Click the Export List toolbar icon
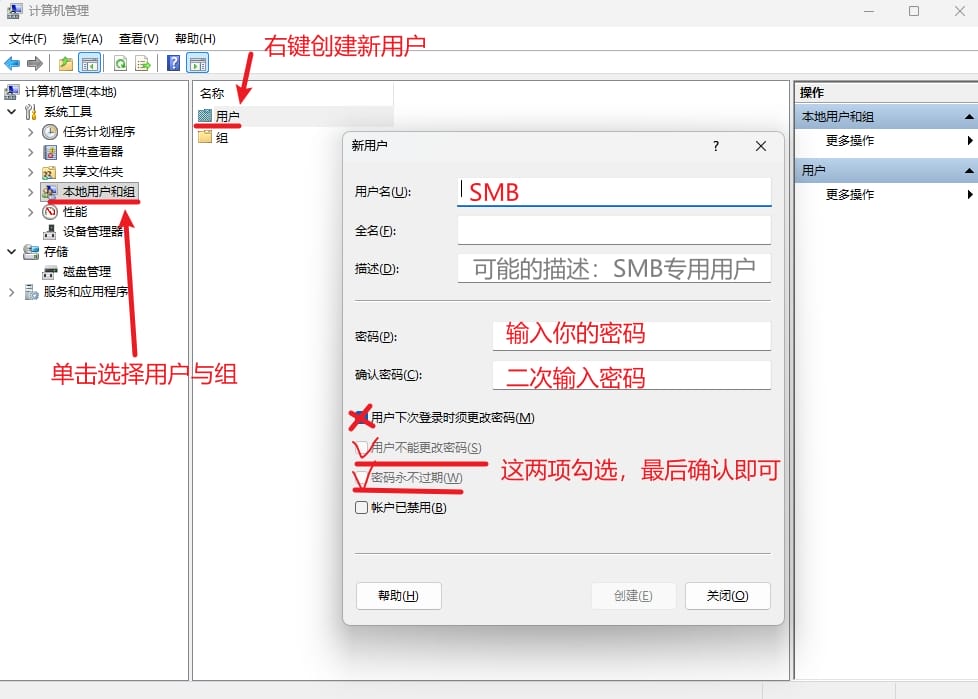 click(x=143, y=63)
